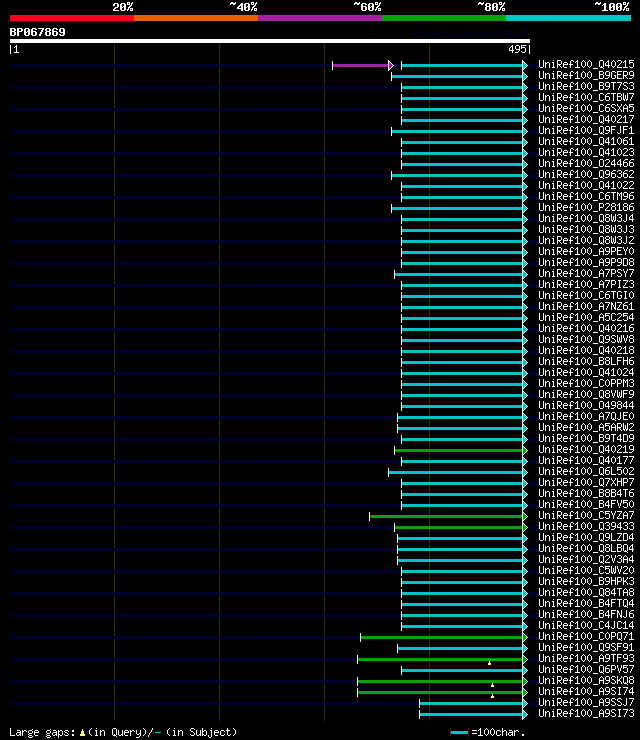Open the UniRef100_A9TF93 hit label
Viewport: 640px width, 740px height.
(x=586, y=658)
